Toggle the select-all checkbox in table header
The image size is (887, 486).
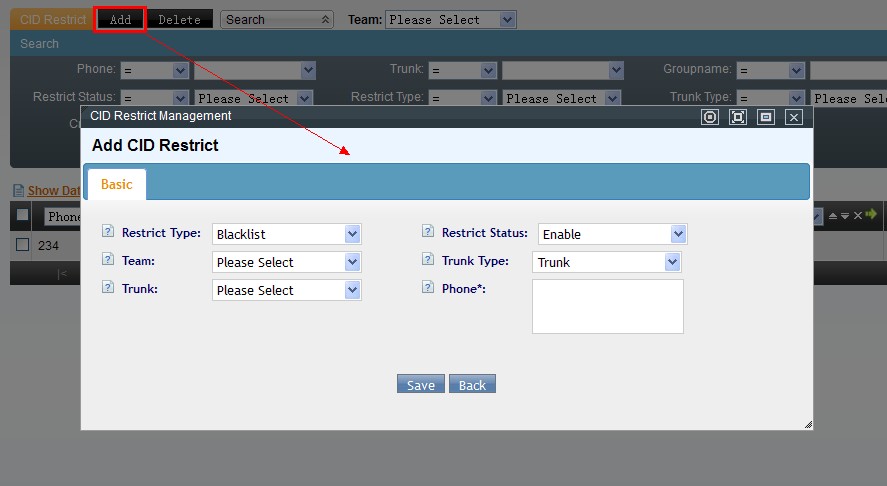pyautogui.click(x=22, y=215)
